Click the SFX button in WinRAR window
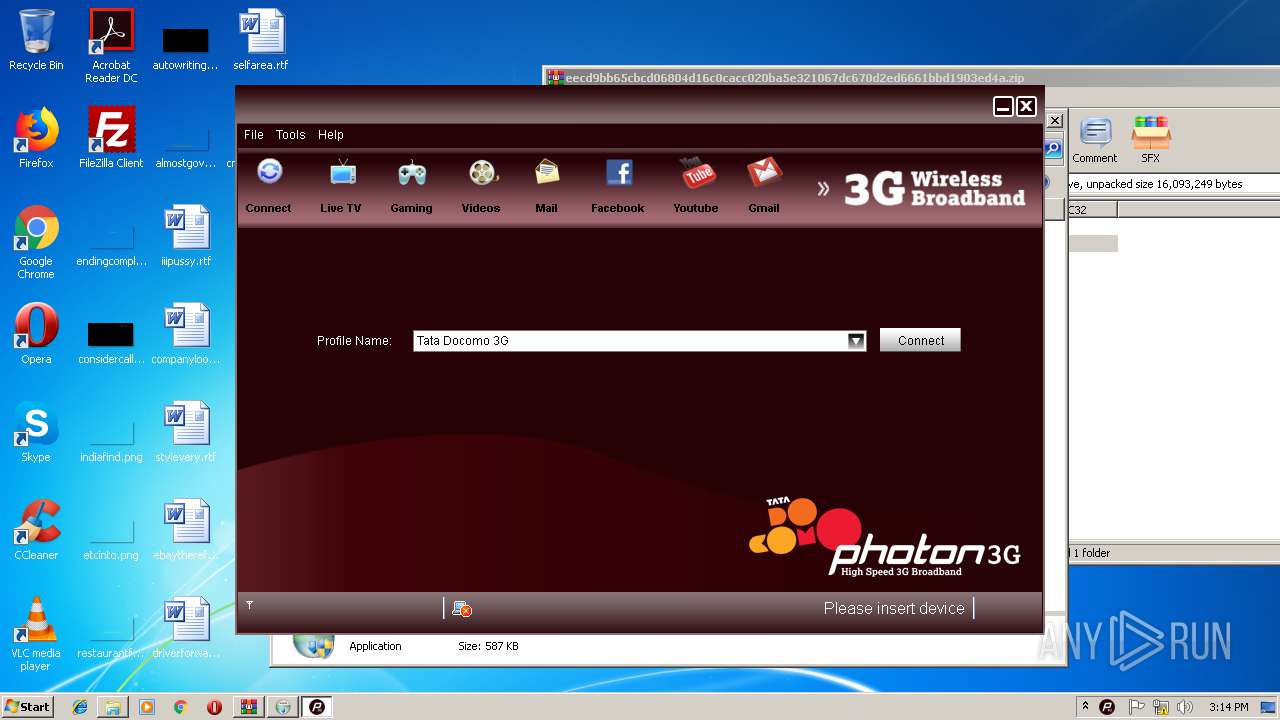 click(x=1151, y=140)
